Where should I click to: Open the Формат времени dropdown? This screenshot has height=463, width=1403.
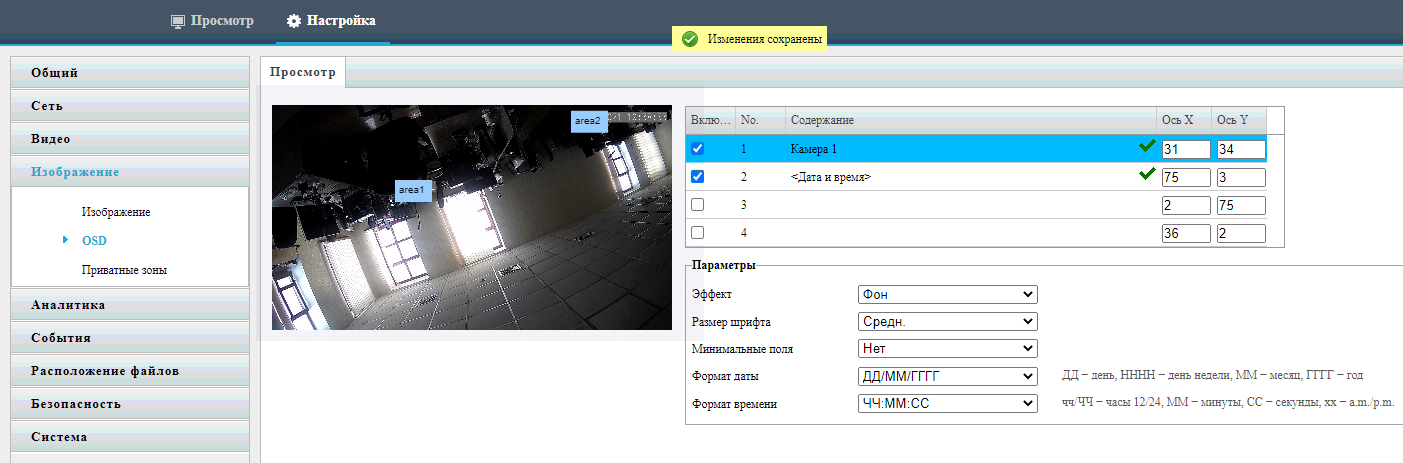(948, 403)
